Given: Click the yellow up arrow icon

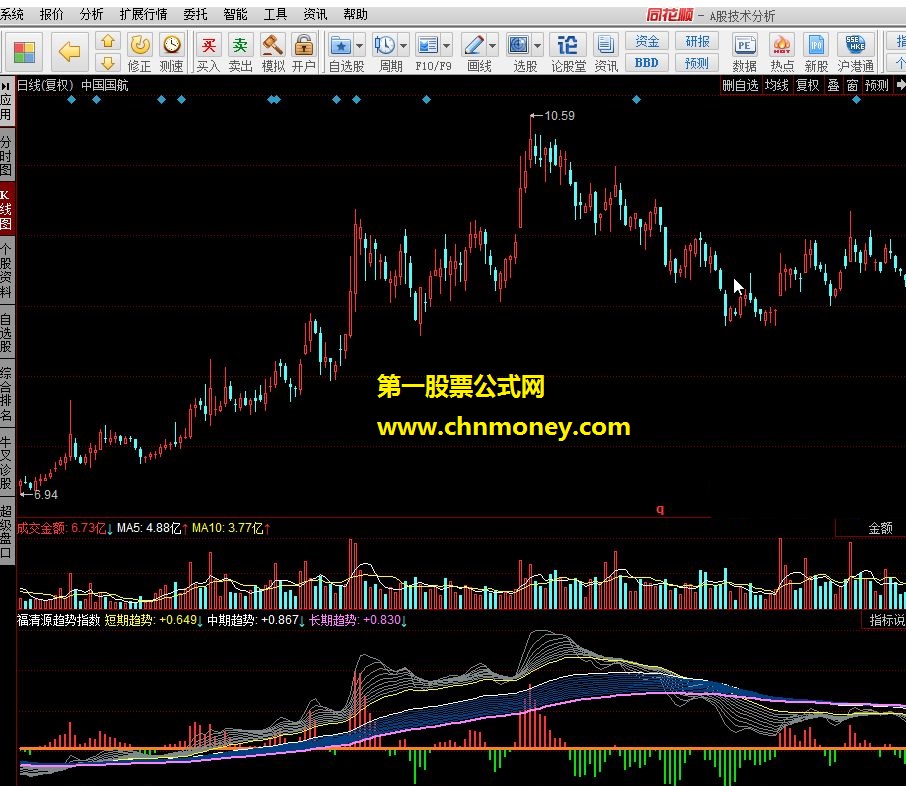Looking at the screenshot, I should pos(107,42).
